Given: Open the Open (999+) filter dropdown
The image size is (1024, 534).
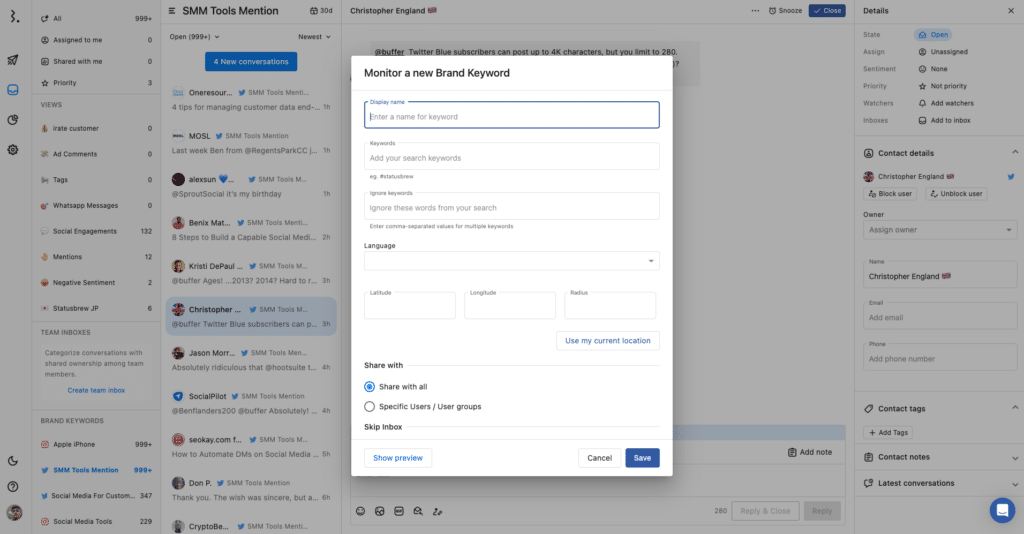Looking at the screenshot, I should 195,37.
